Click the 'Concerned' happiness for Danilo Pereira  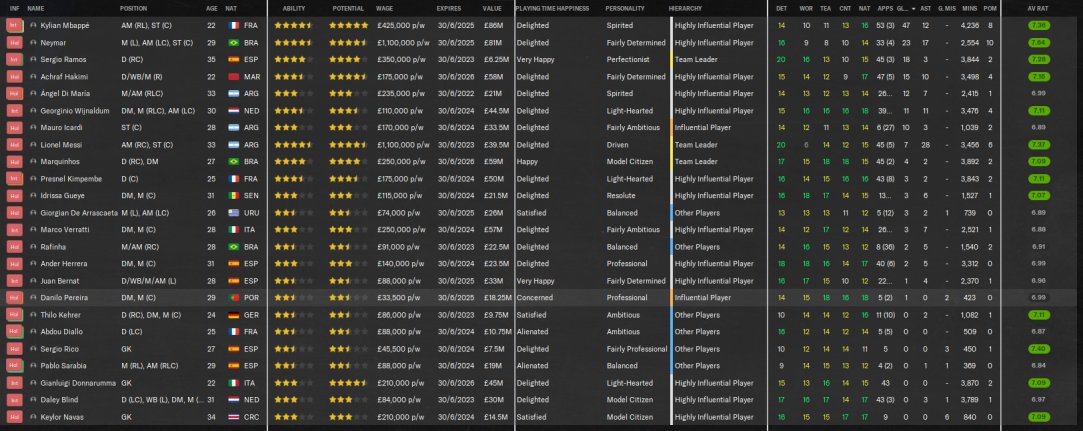click(535, 298)
